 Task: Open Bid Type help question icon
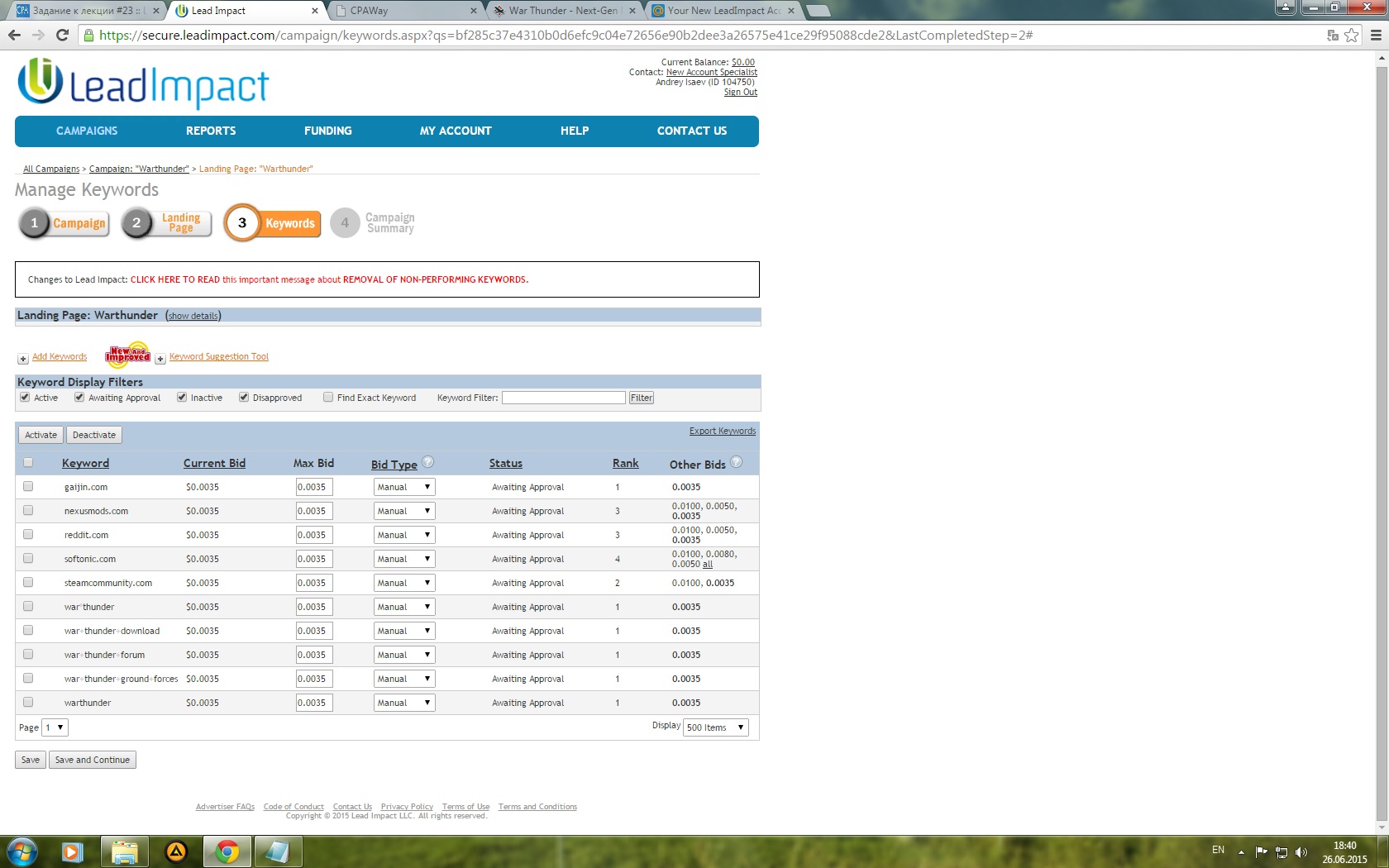[x=428, y=462]
